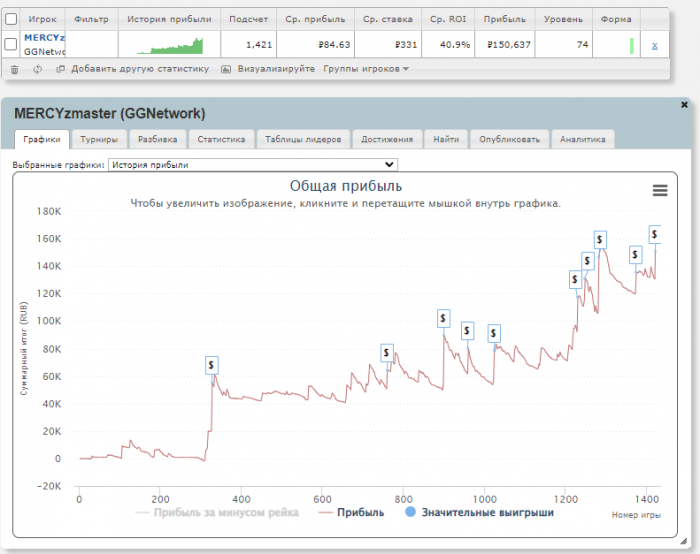
Task: Click the $ marker near 140K at game 1250
Action: (x=588, y=261)
